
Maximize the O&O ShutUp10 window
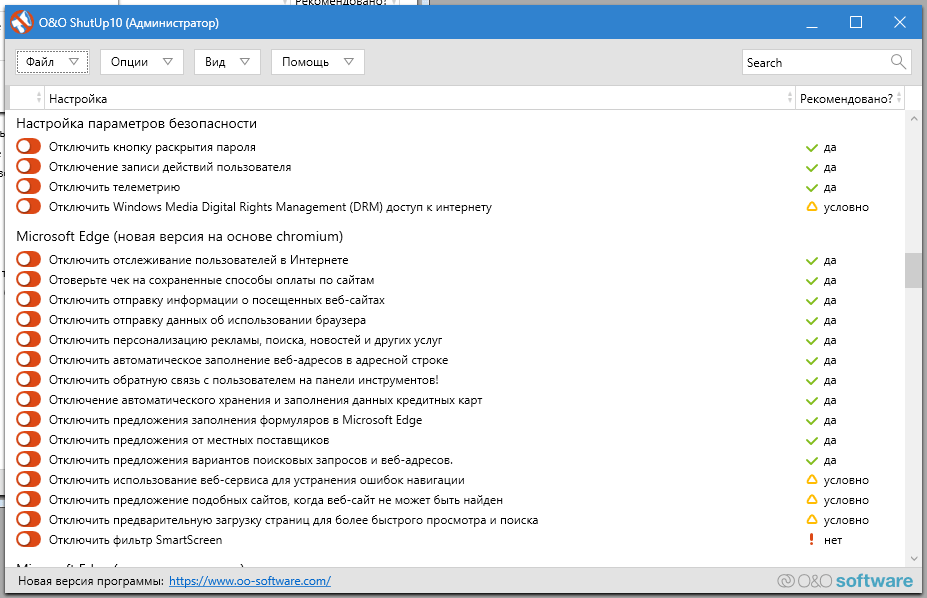(x=855, y=22)
